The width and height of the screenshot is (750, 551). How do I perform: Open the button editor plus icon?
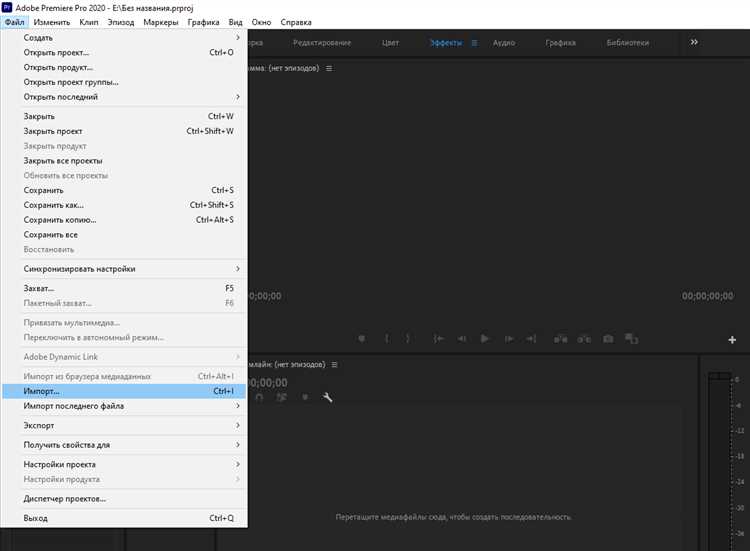pos(732,340)
